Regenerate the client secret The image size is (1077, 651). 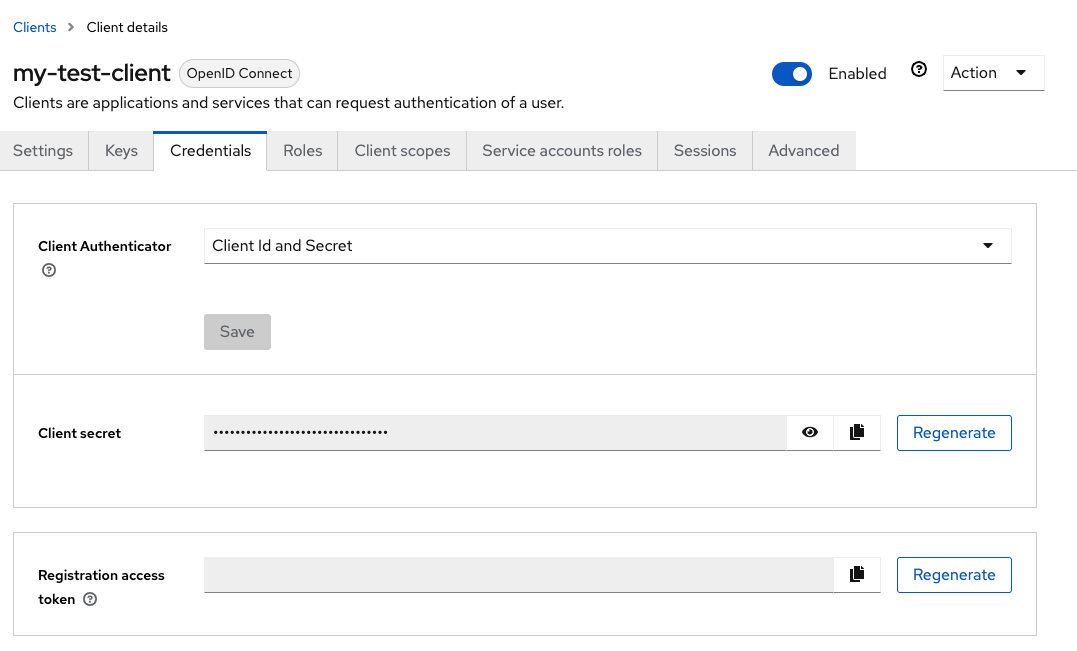click(954, 433)
